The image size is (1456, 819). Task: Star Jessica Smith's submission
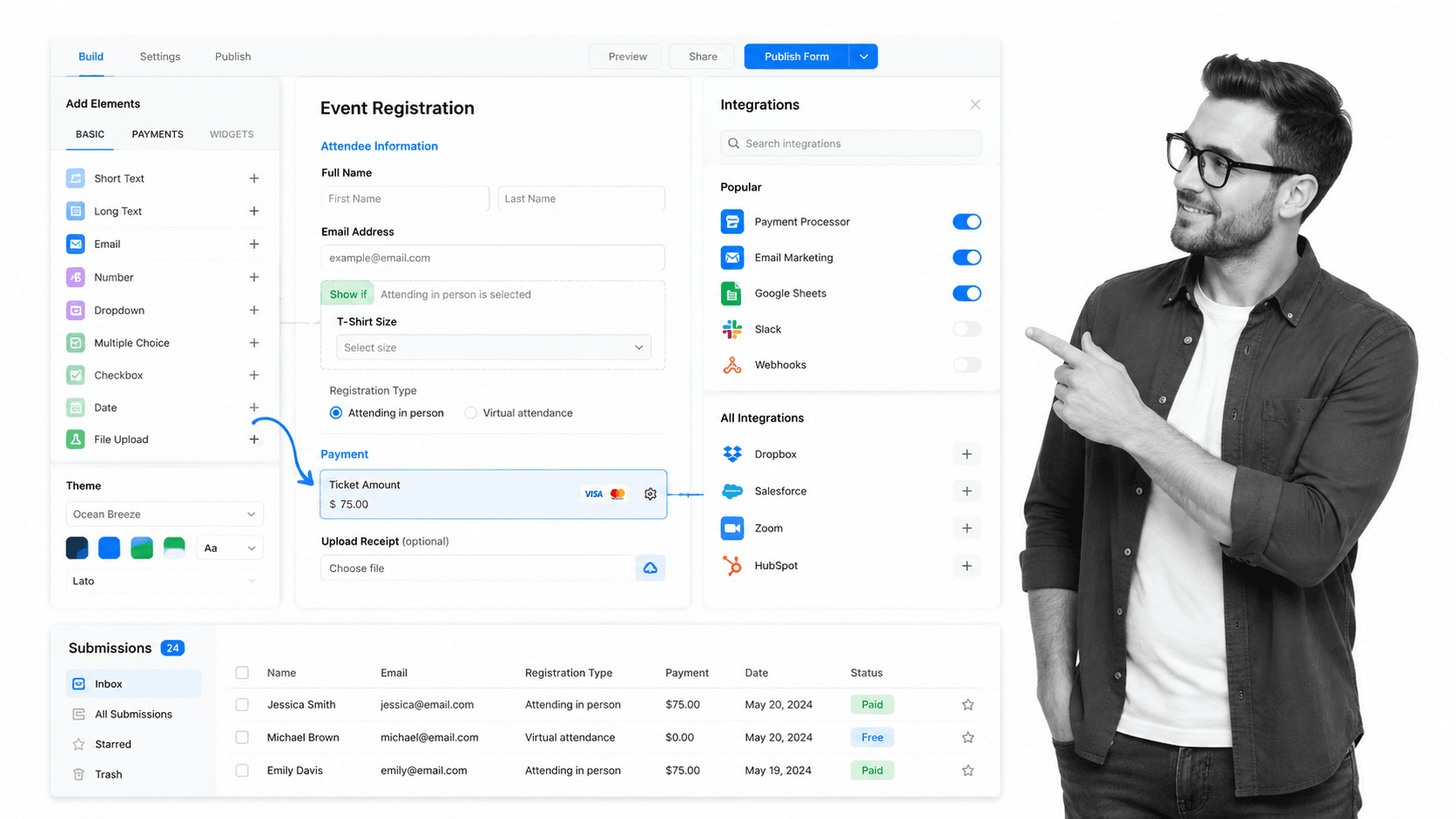point(967,705)
